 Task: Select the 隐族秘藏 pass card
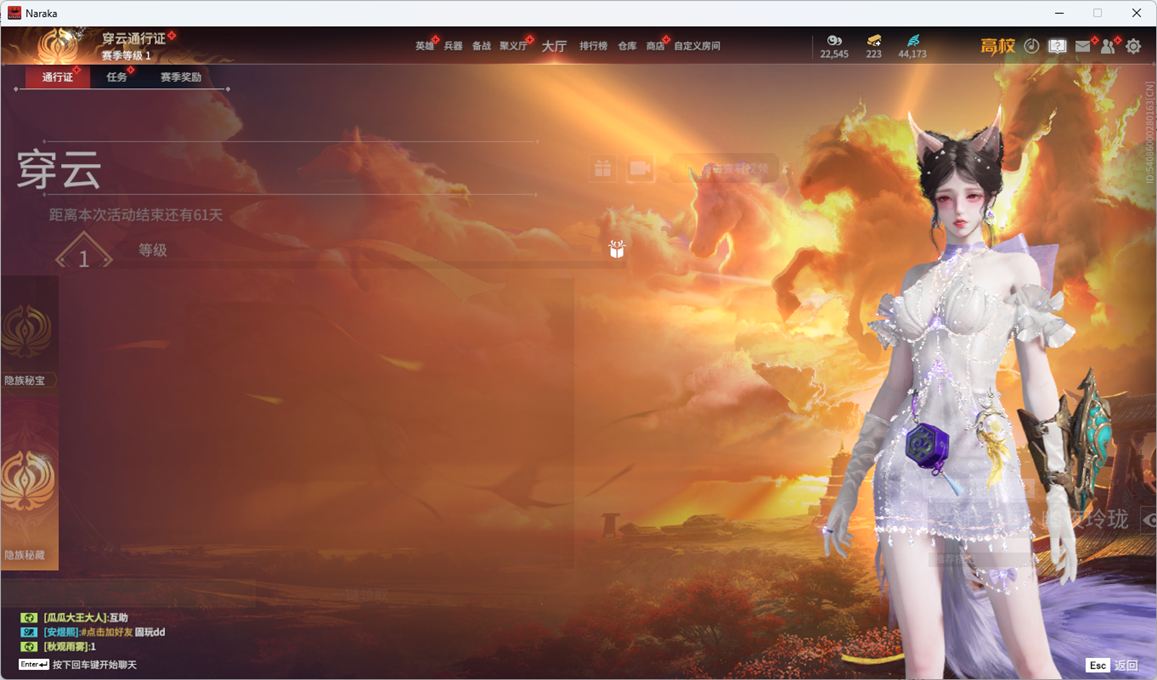pos(30,483)
